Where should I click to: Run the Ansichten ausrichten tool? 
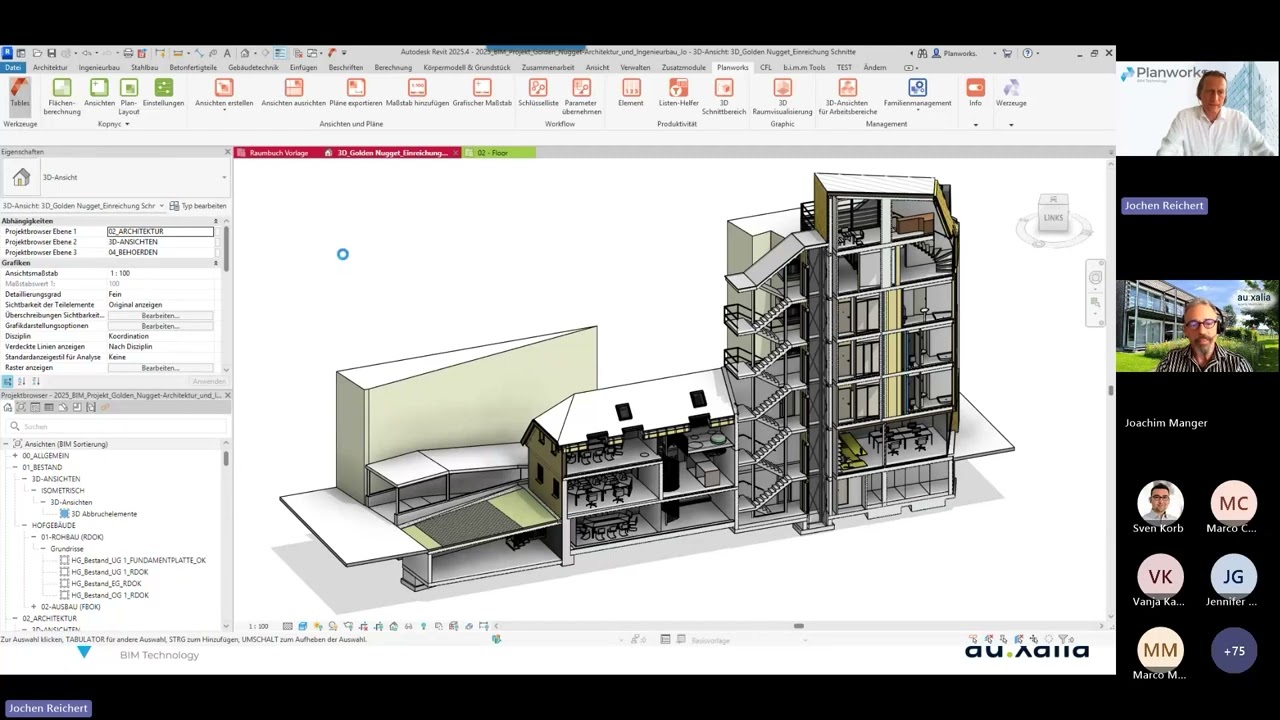click(293, 93)
